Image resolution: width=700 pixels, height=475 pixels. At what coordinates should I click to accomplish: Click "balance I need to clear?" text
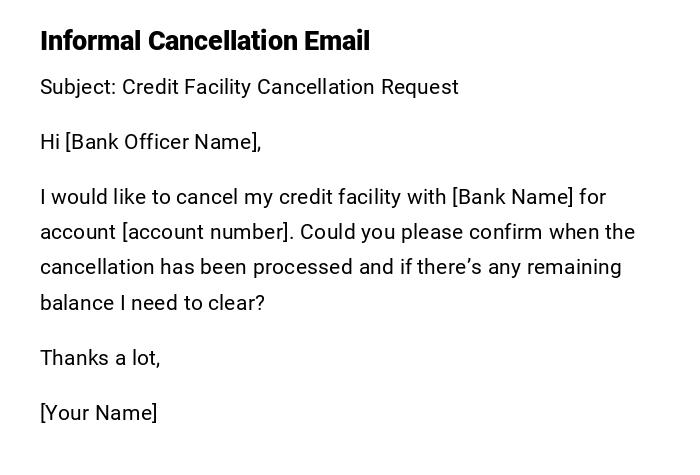pyautogui.click(x=152, y=303)
